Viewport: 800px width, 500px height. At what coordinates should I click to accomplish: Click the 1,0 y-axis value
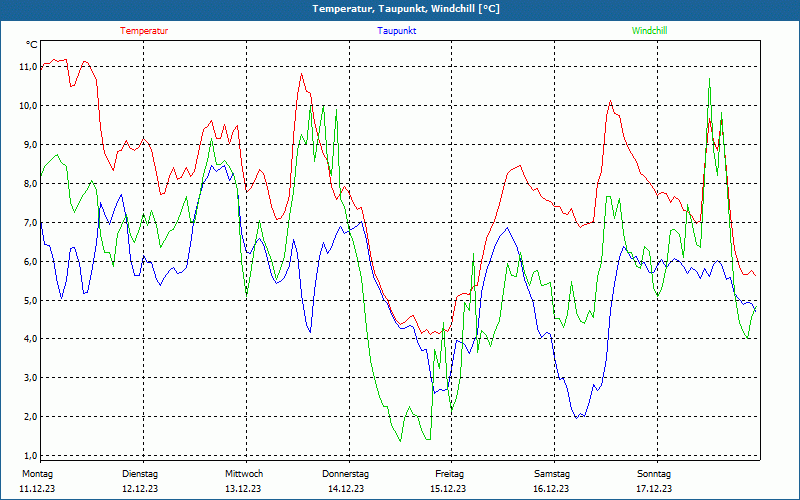coord(30,456)
